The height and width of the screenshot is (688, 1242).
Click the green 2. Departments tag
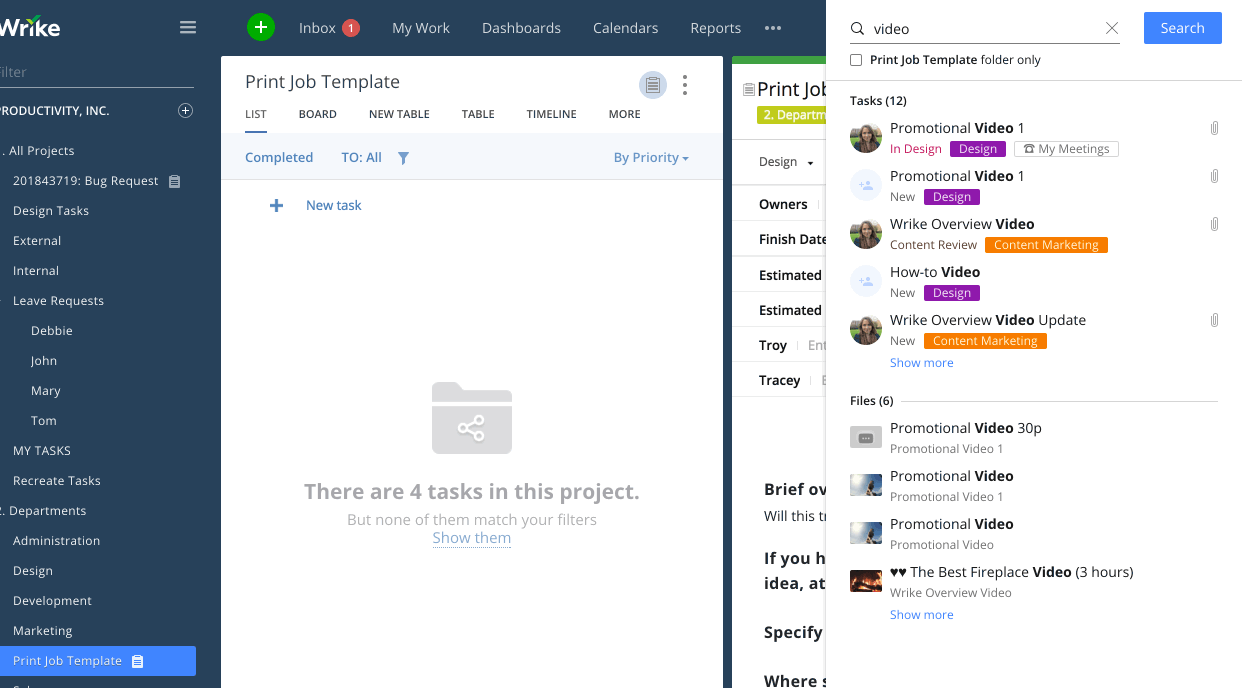tap(792, 115)
